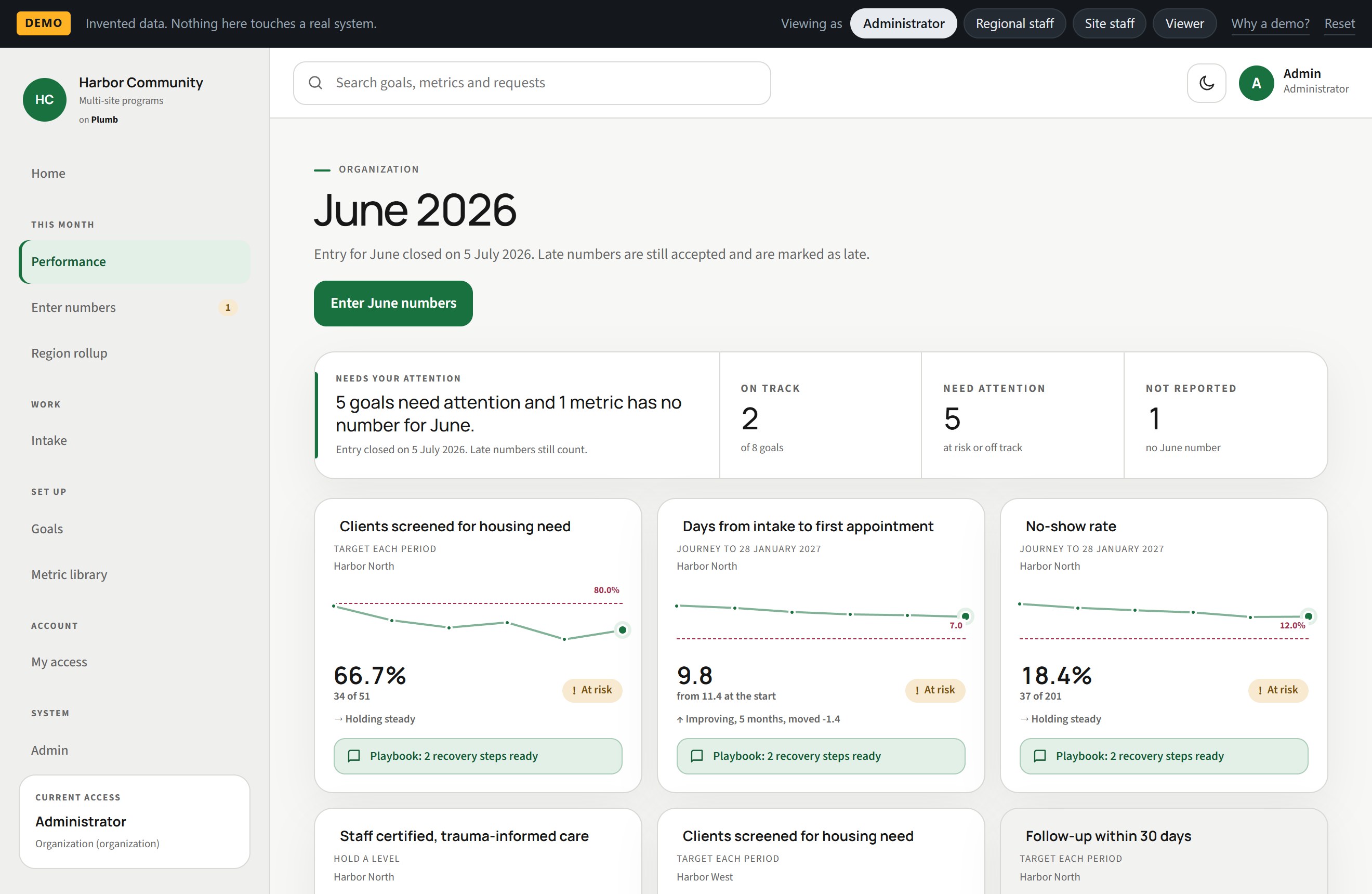Click the 12.0% target label on the chart

(1292, 625)
